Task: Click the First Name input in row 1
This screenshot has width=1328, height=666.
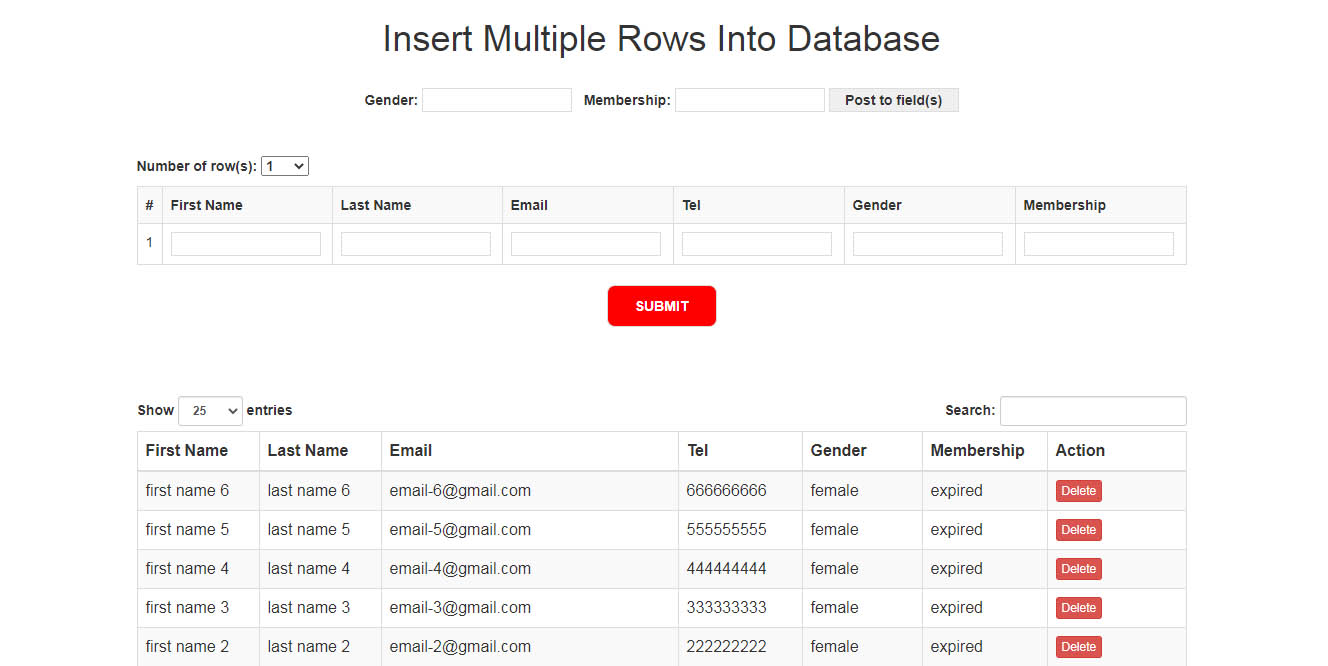Action: point(246,244)
